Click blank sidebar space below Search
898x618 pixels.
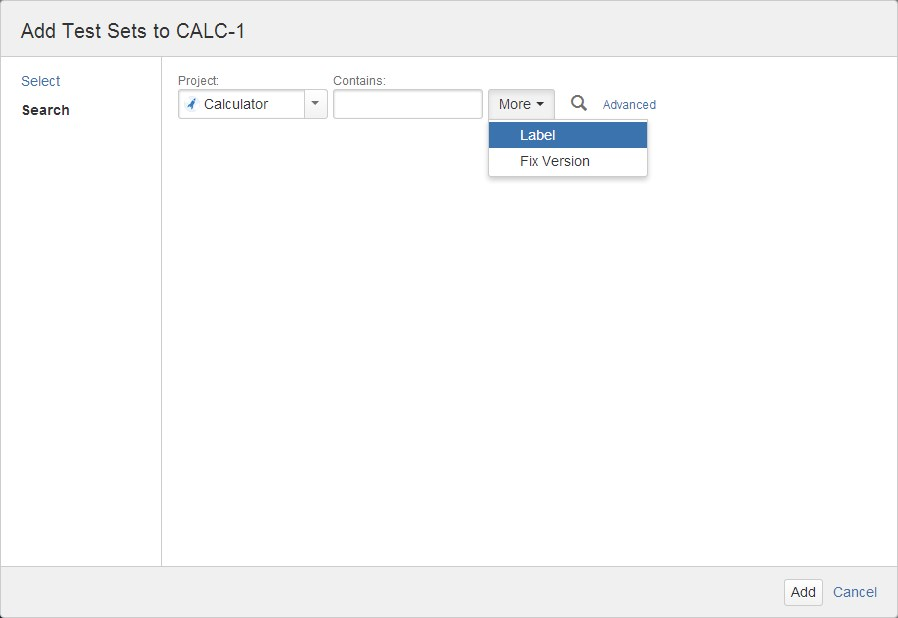[81, 344]
